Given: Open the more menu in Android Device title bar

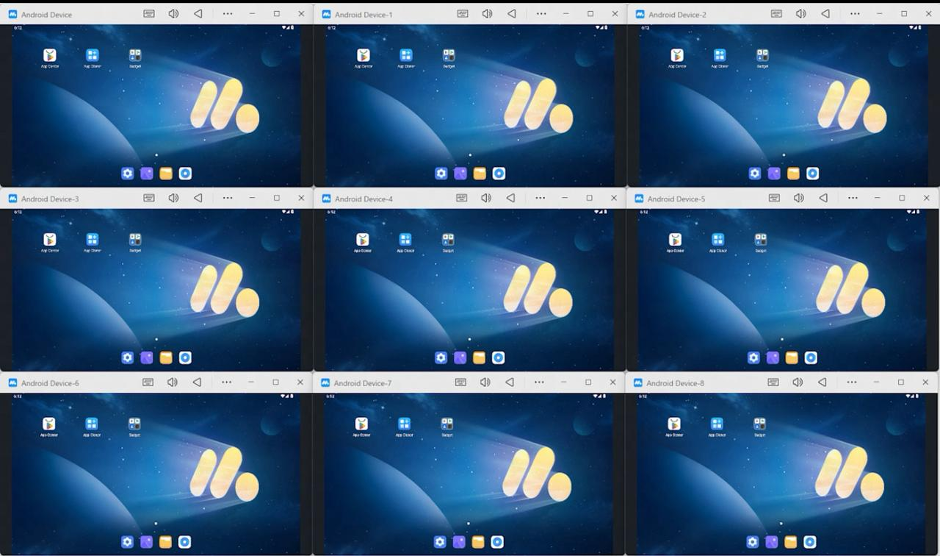Looking at the screenshot, I should pyautogui.click(x=227, y=13).
